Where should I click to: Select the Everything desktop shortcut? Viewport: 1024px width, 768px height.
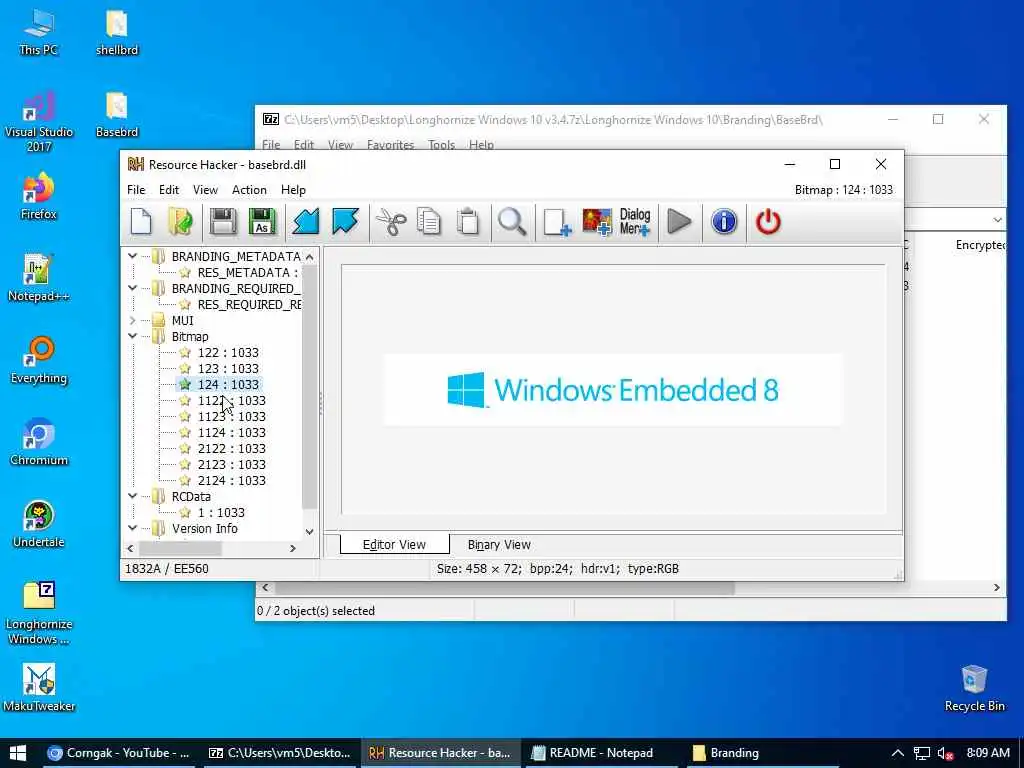coord(39,360)
